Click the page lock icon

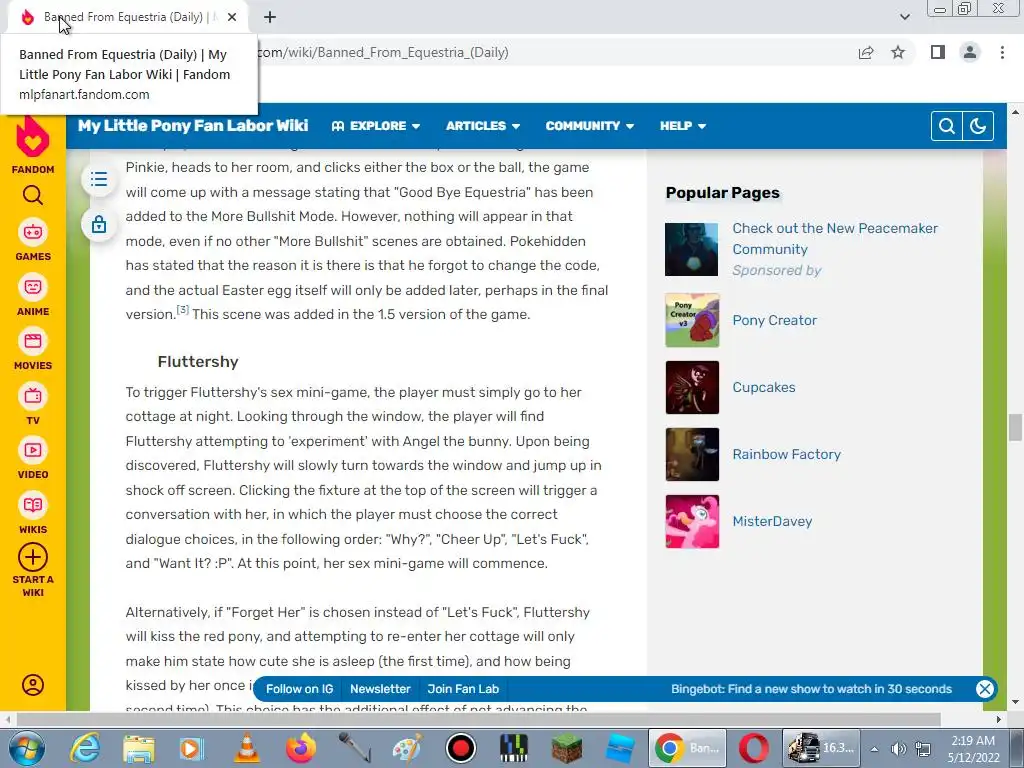click(99, 225)
